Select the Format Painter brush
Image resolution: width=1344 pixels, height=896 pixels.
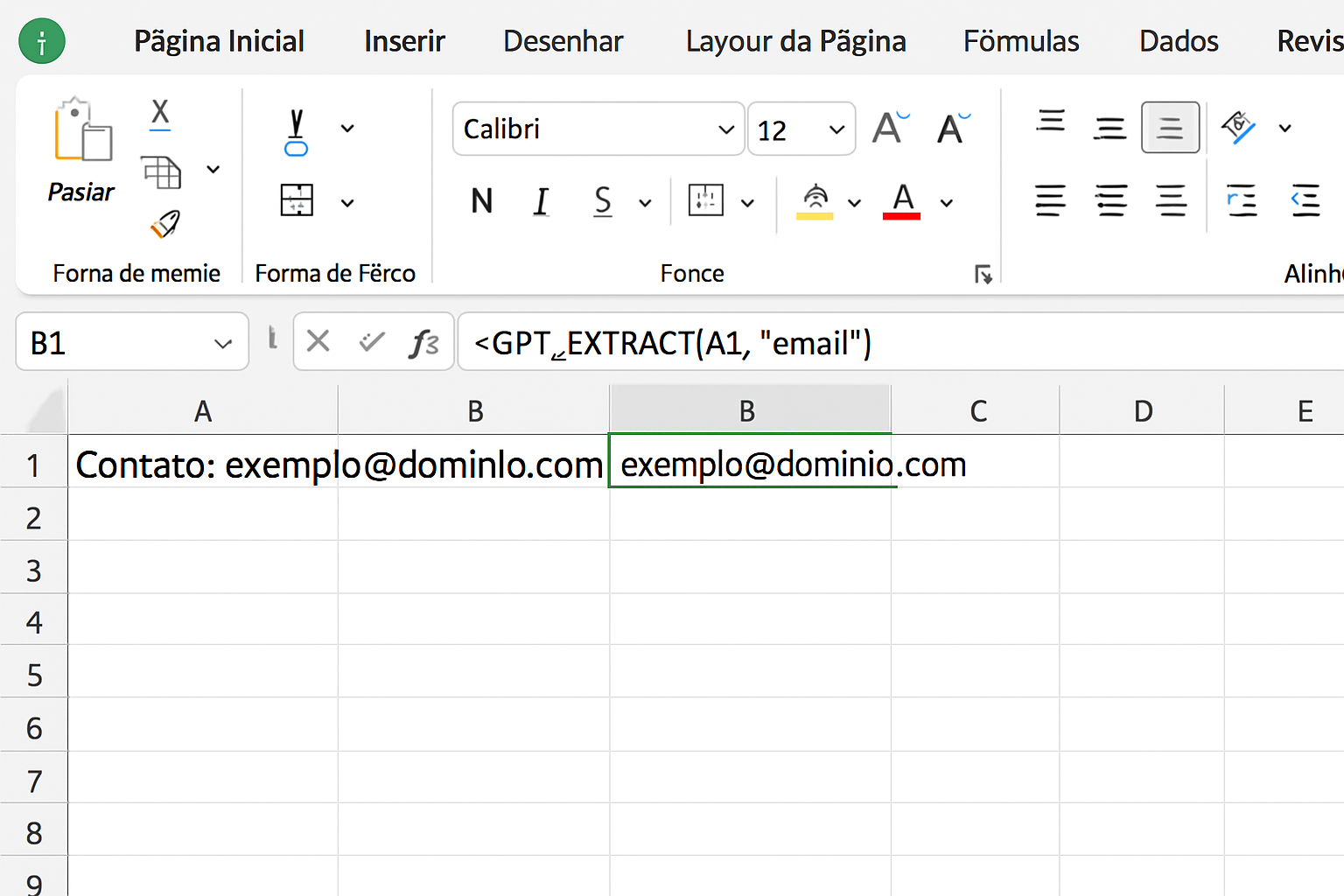(x=165, y=225)
